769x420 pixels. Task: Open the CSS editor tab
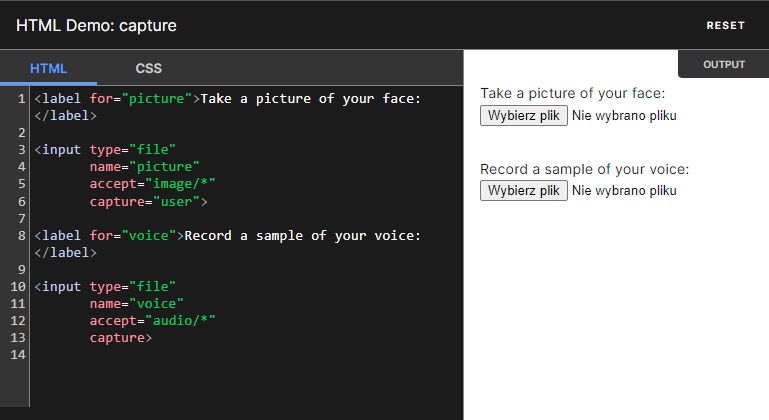point(149,69)
